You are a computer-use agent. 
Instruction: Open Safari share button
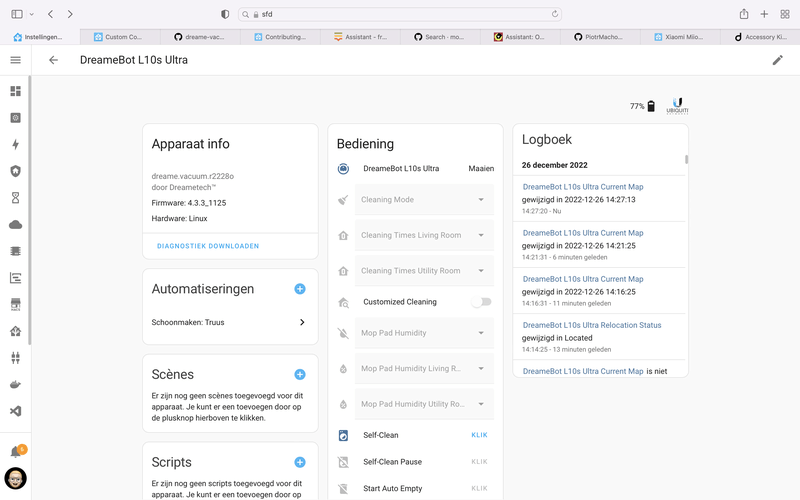click(x=744, y=14)
